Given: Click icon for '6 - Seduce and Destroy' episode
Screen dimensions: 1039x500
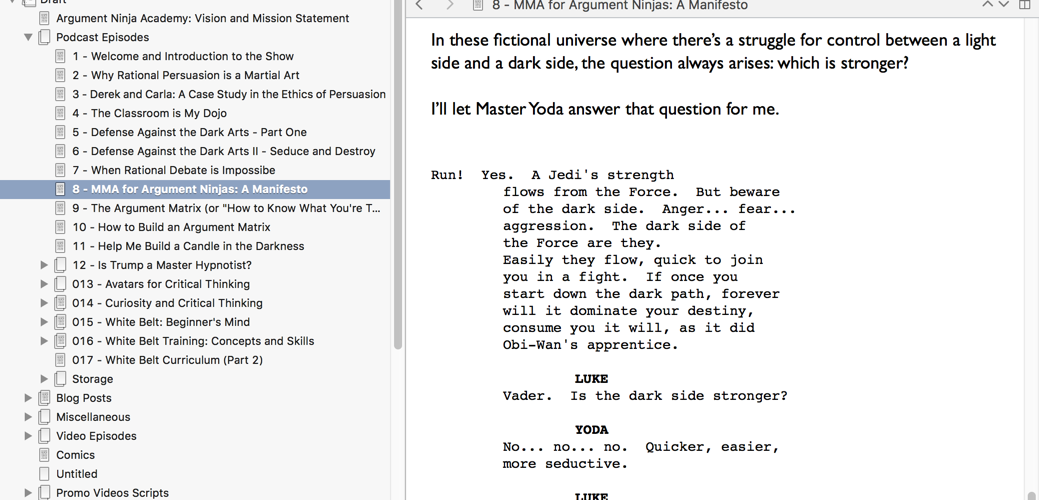Looking at the screenshot, I should click(x=61, y=152).
